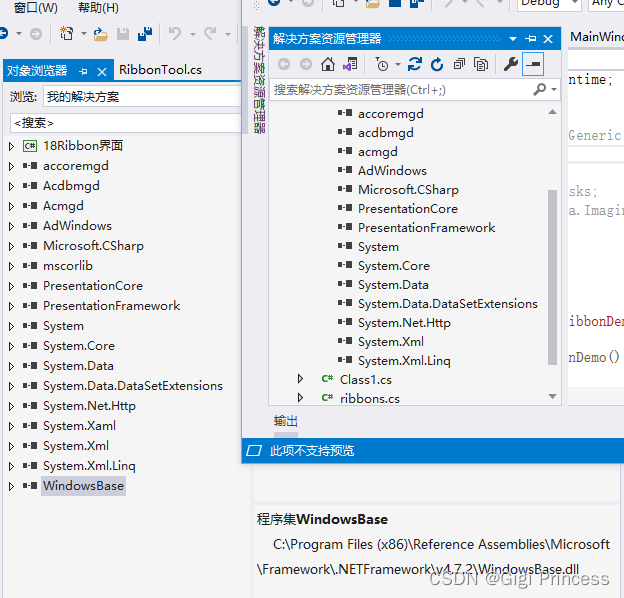Open search options dropdown next to magnifier

coord(554,90)
